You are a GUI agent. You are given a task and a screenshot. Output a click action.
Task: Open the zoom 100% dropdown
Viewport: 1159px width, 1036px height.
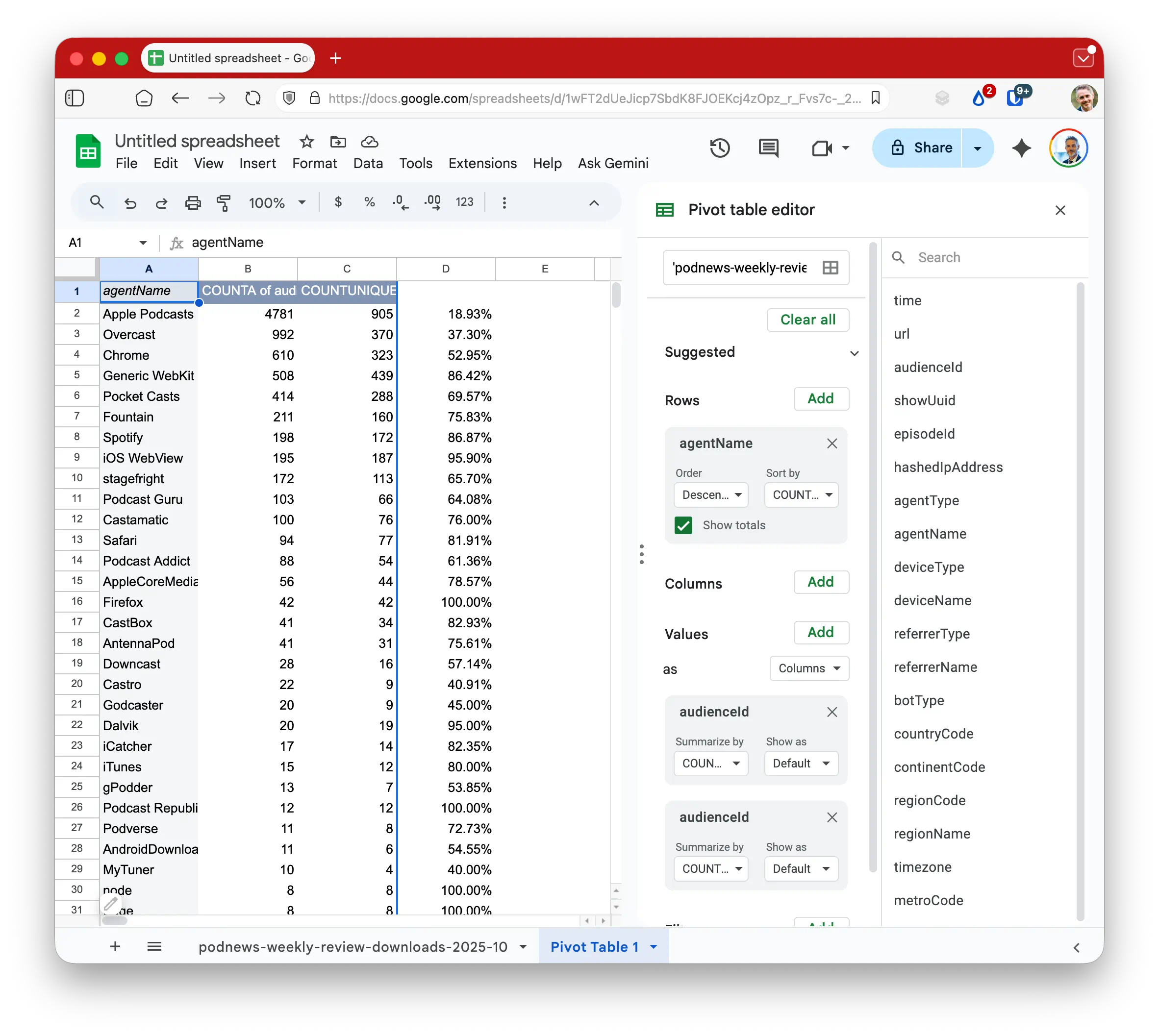pos(277,203)
